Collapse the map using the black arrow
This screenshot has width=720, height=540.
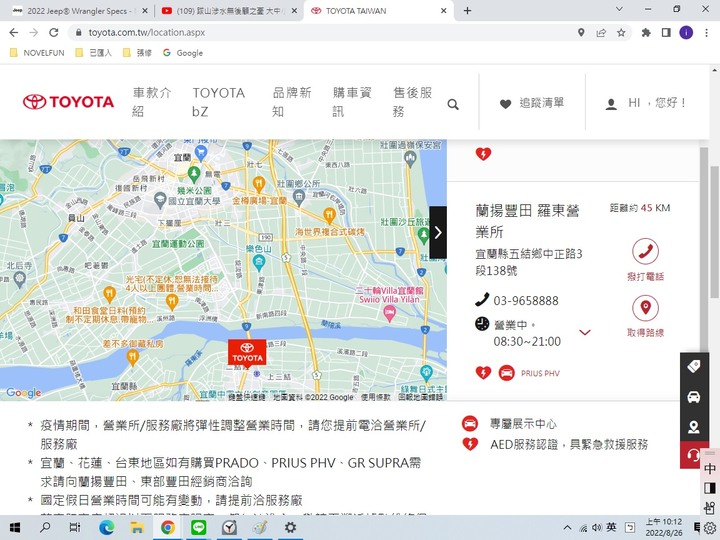(x=438, y=232)
